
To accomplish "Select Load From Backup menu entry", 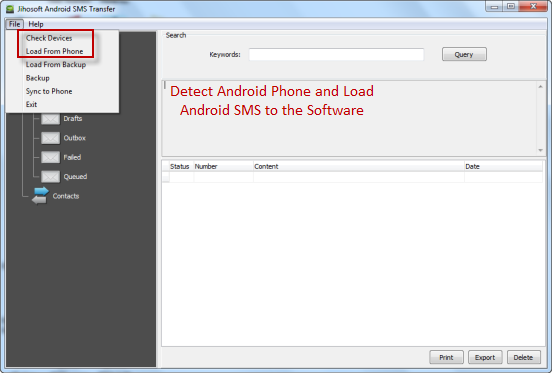I will coord(56,65).
